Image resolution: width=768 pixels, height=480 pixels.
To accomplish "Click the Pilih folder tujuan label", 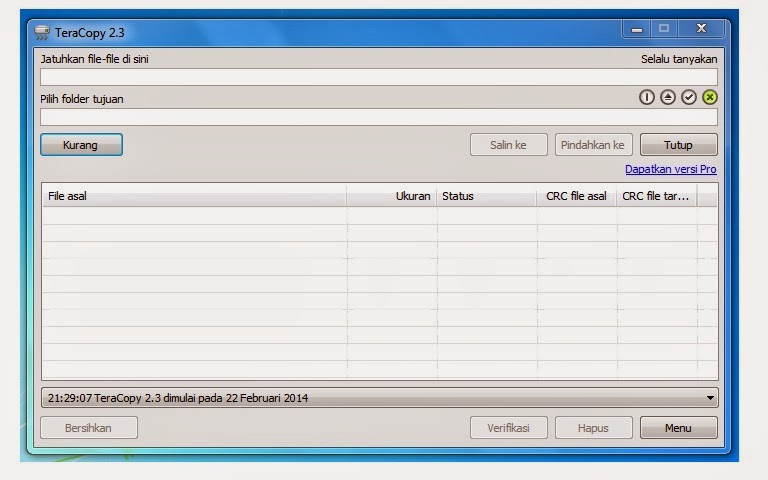I will pyautogui.click(x=82, y=99).
